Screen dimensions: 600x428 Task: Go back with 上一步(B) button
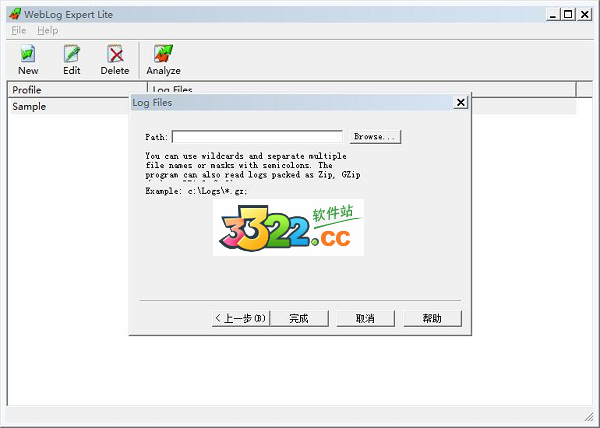pos(241,318)
